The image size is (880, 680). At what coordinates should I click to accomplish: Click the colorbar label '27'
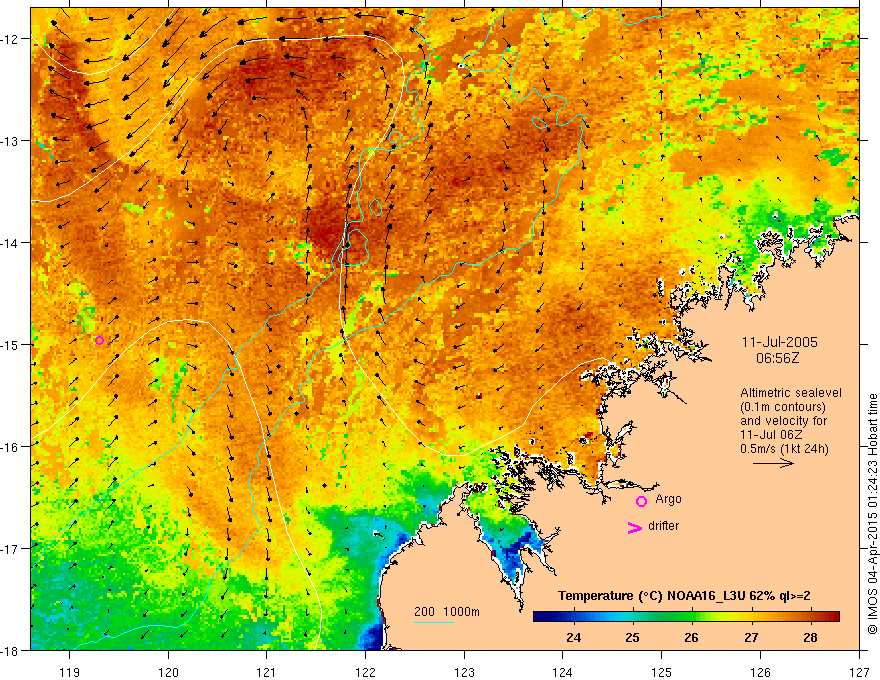point(751,638)
